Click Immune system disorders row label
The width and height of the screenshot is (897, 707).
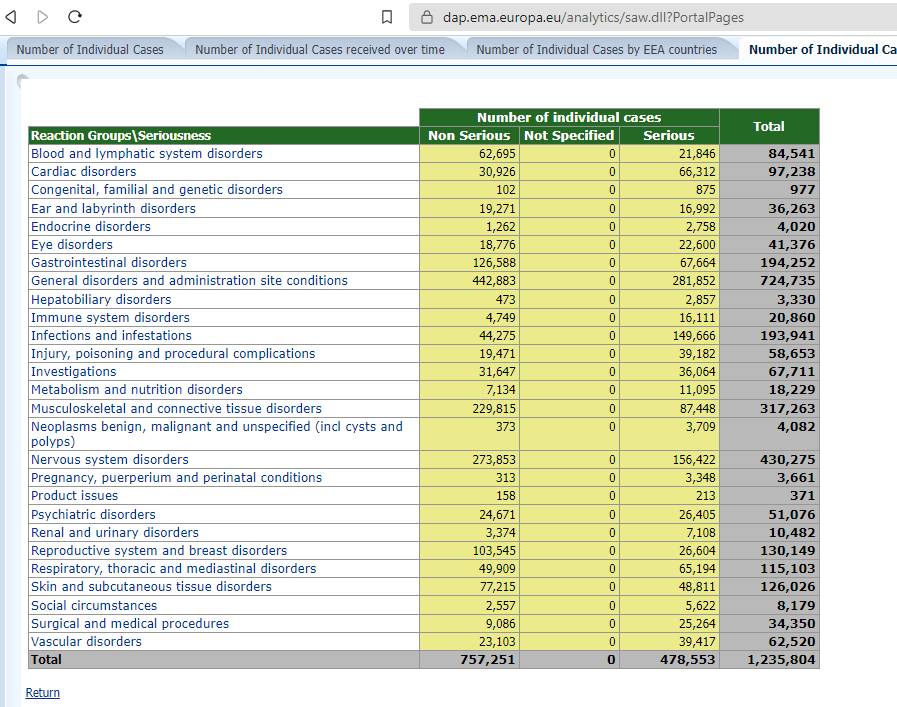(110, 318)
